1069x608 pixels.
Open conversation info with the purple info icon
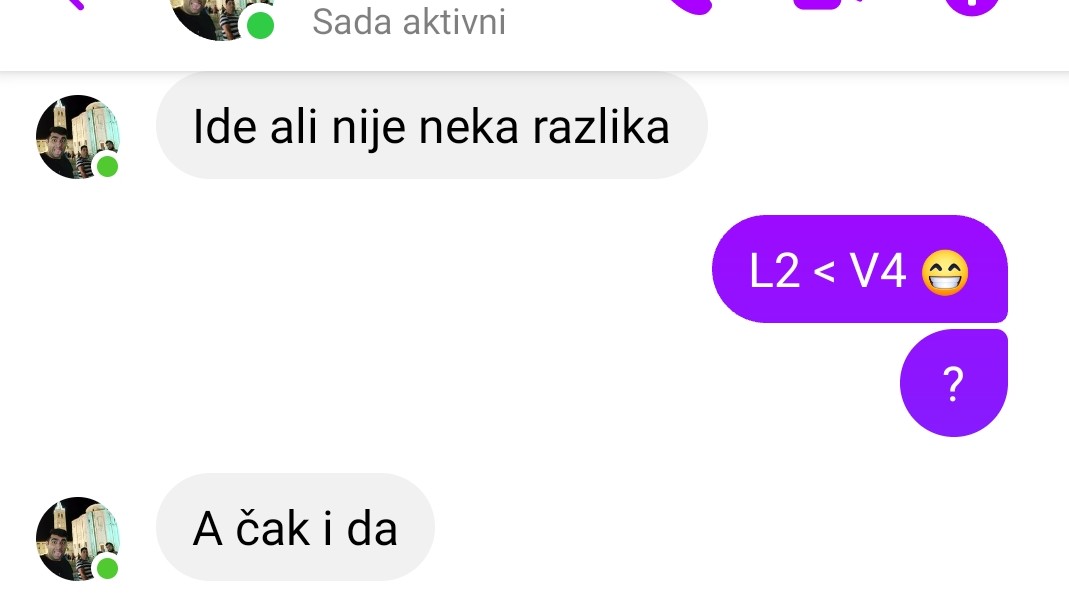(x=973, y=5)
